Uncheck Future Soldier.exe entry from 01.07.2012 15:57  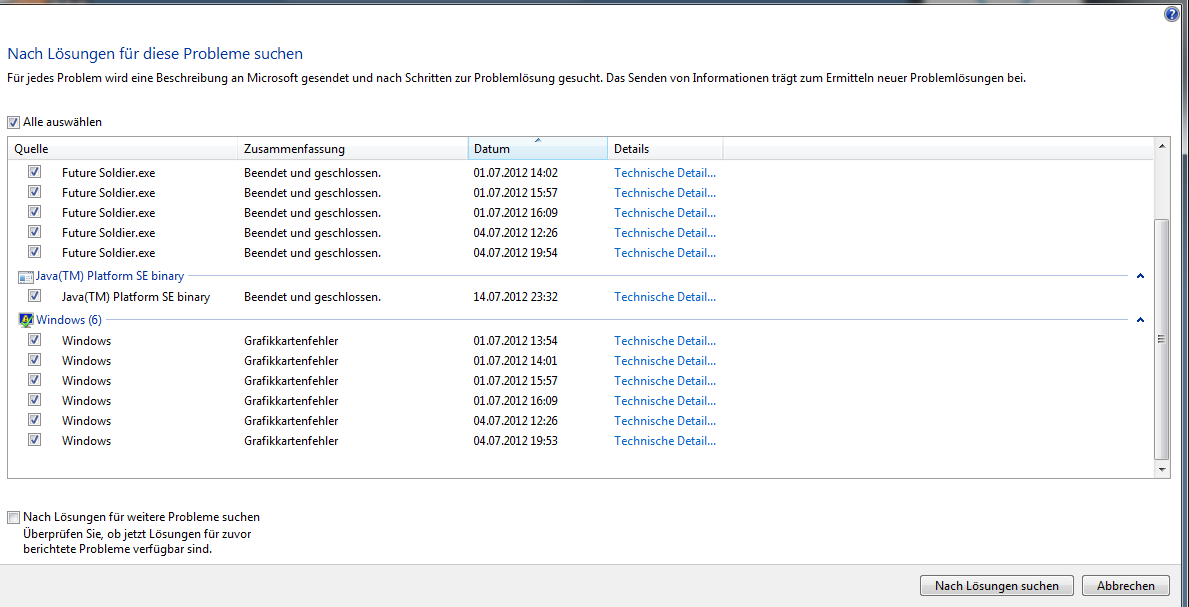pyautogui.click(x=34, y=192)
